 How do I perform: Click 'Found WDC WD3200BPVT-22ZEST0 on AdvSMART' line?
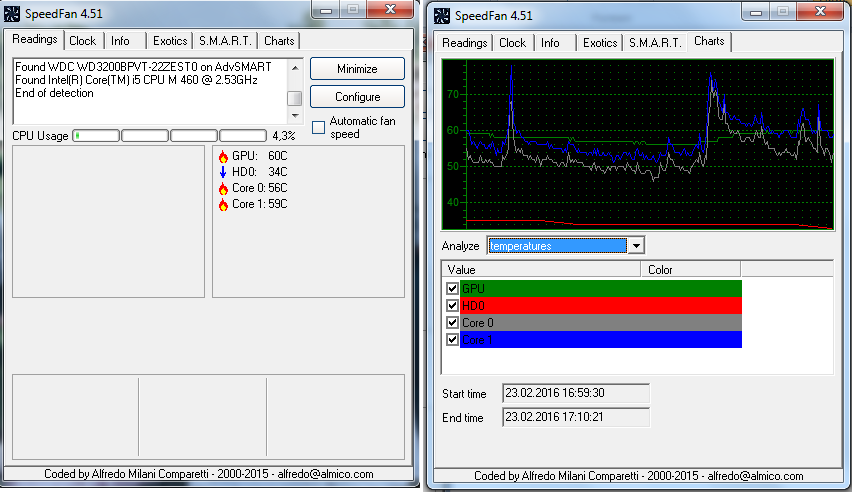(x=143, y=67)
